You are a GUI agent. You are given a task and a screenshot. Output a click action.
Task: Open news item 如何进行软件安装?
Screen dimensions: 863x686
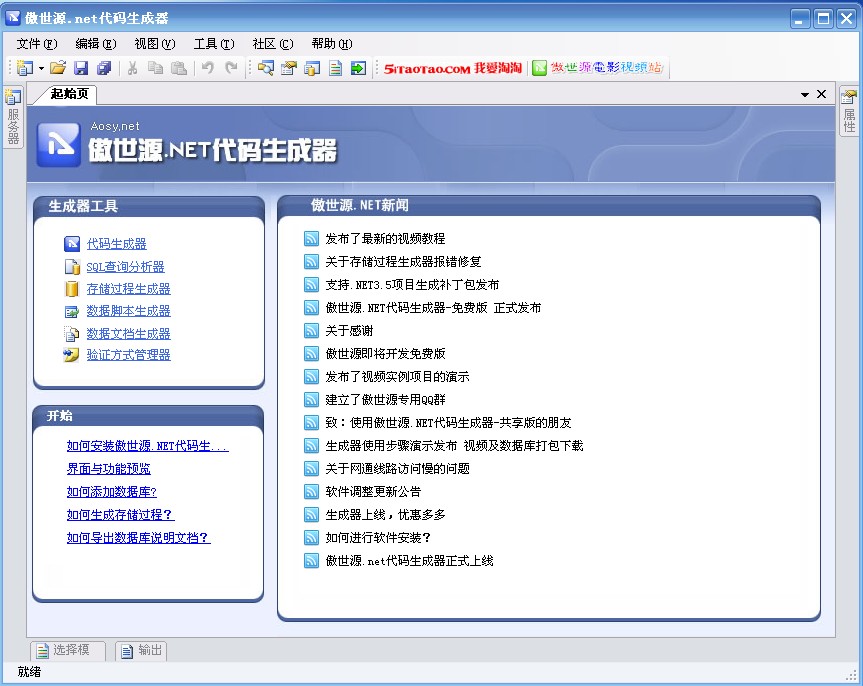[378, 538]
